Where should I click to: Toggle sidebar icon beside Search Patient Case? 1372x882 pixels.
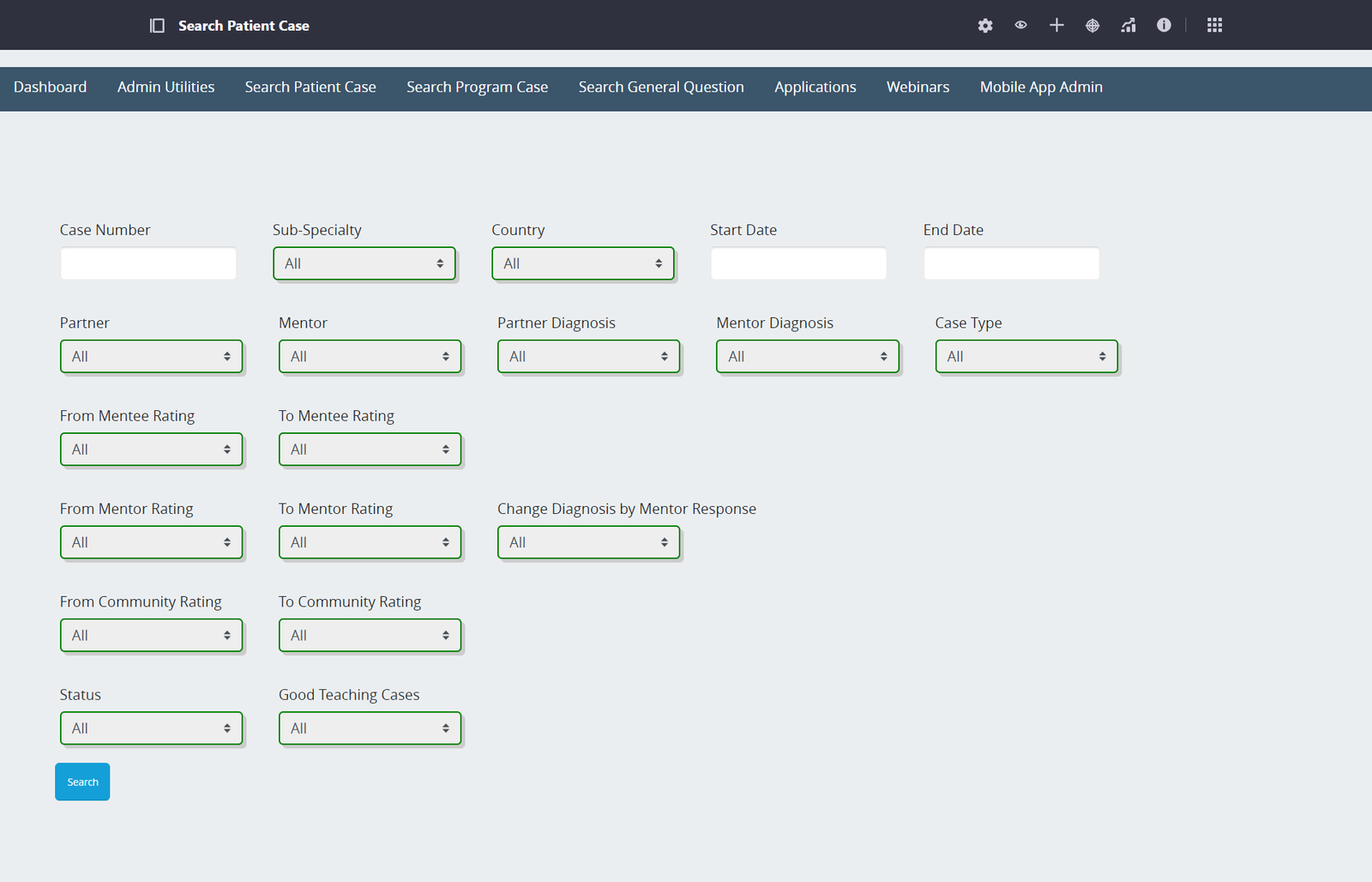157,26
